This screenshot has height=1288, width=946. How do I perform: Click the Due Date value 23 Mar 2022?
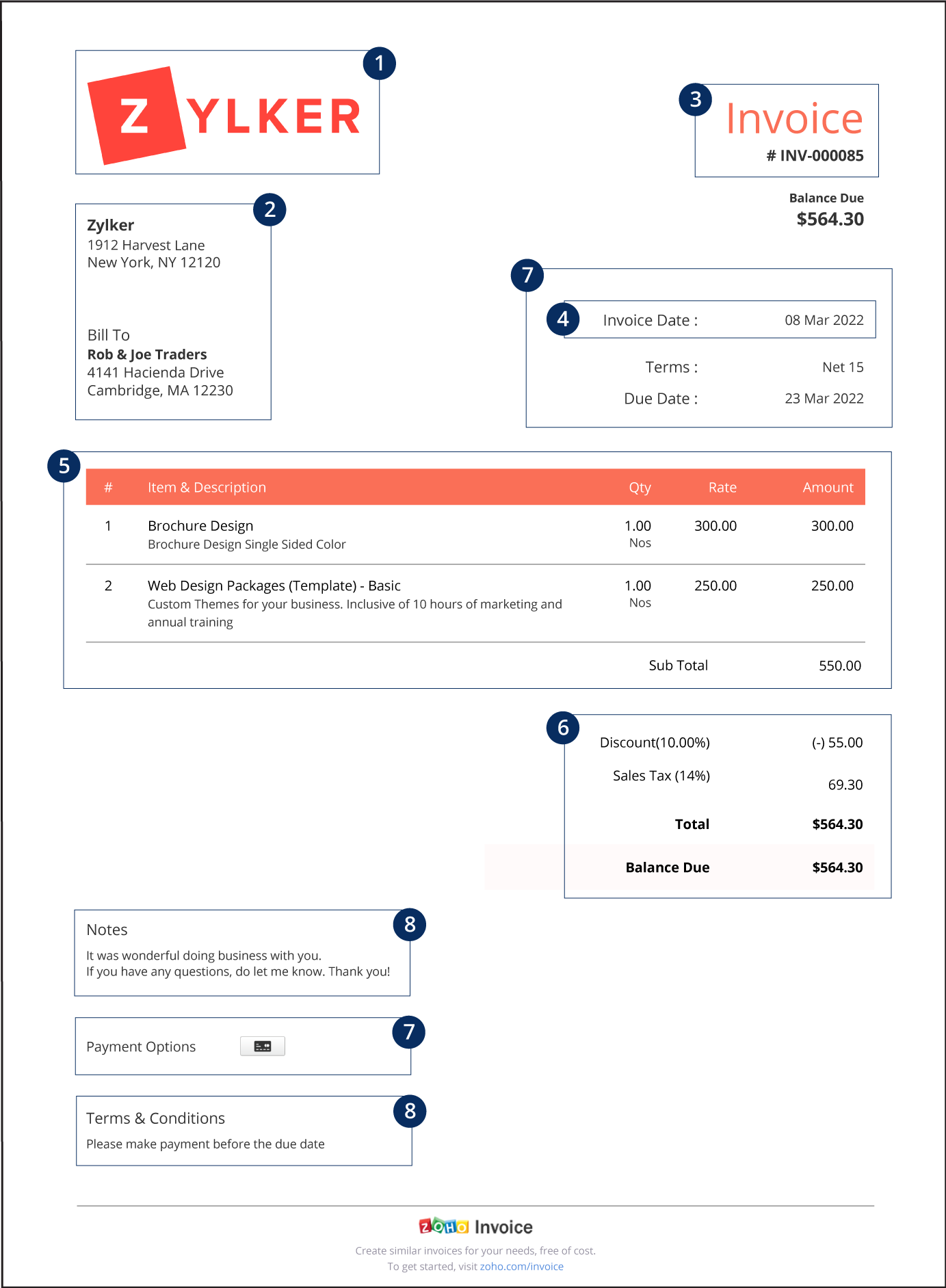tap(824, 398)
